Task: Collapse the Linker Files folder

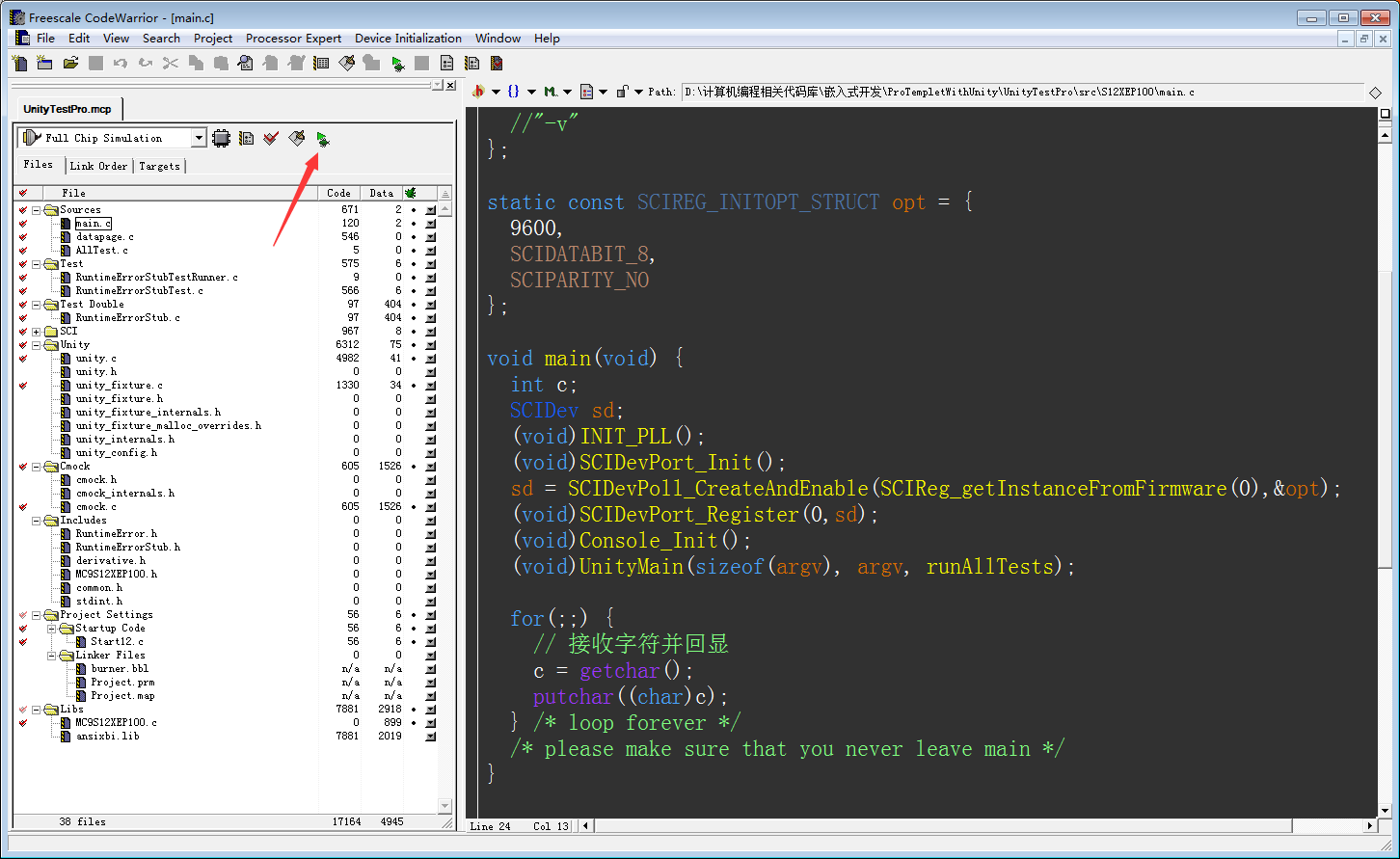Action: tap(52, 655)
